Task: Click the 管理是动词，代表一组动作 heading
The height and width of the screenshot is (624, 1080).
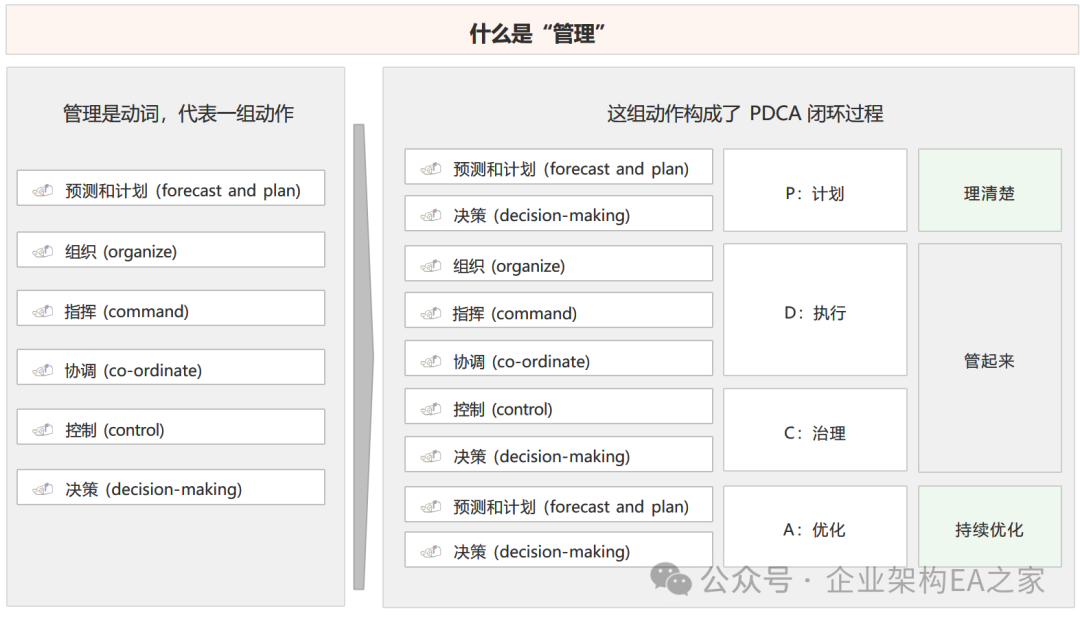Action: pyautogui.click(x=178, y=113)
